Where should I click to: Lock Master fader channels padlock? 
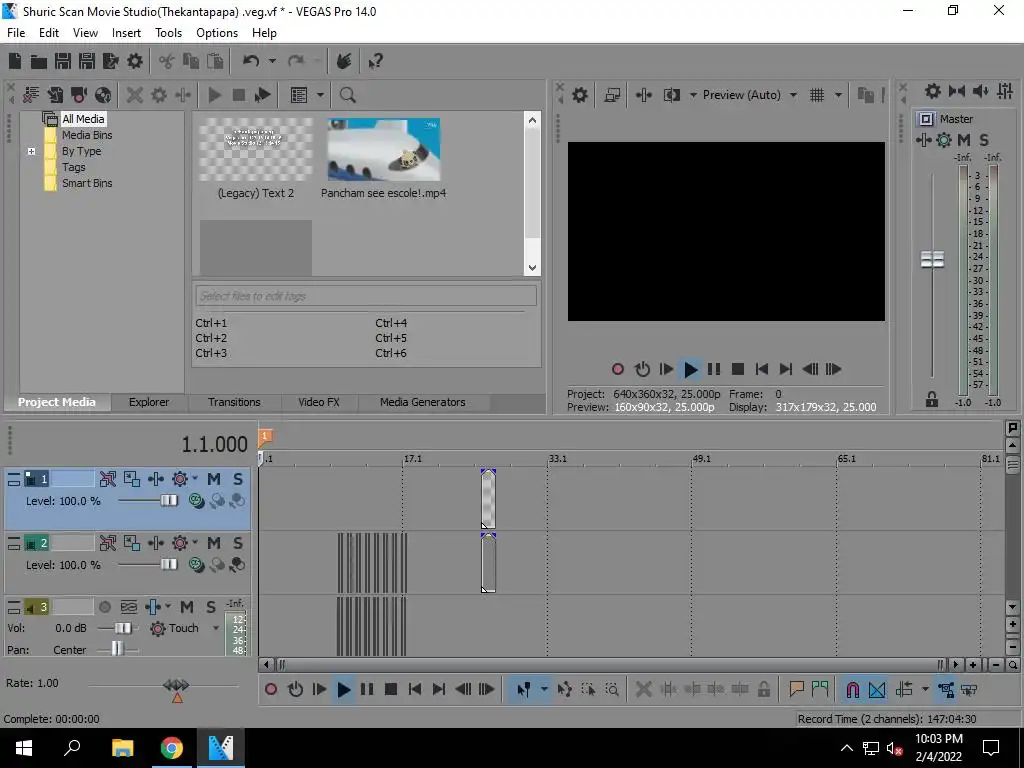[932, 400]
